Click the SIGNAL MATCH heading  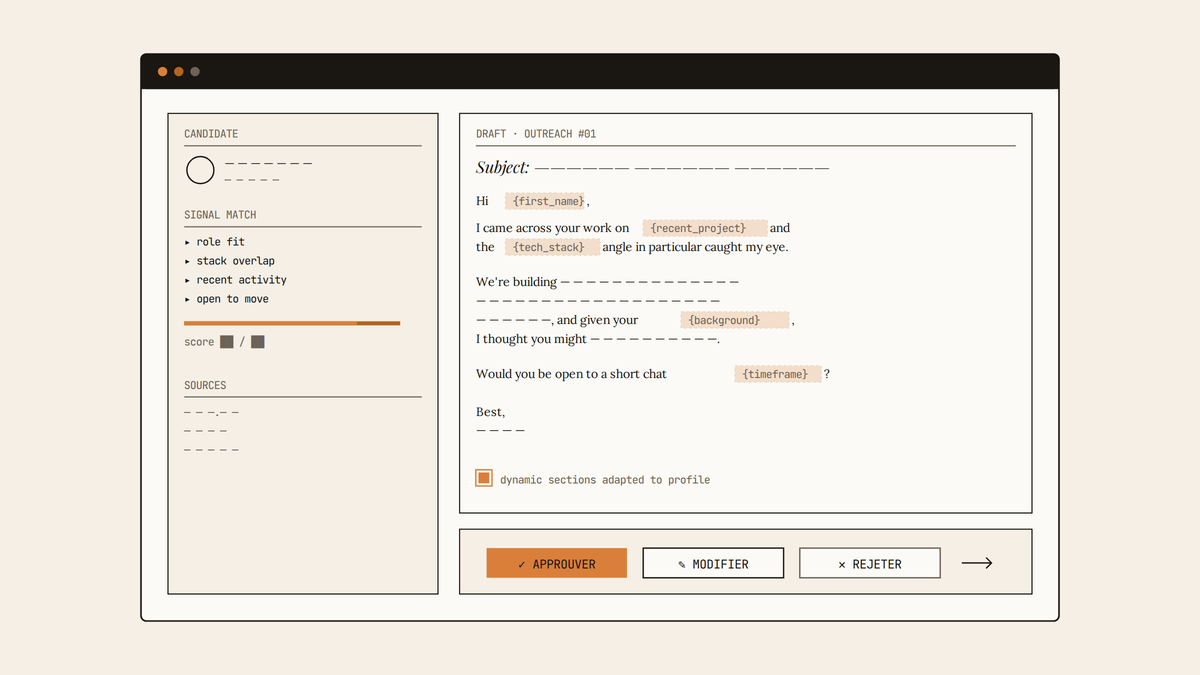220,215
